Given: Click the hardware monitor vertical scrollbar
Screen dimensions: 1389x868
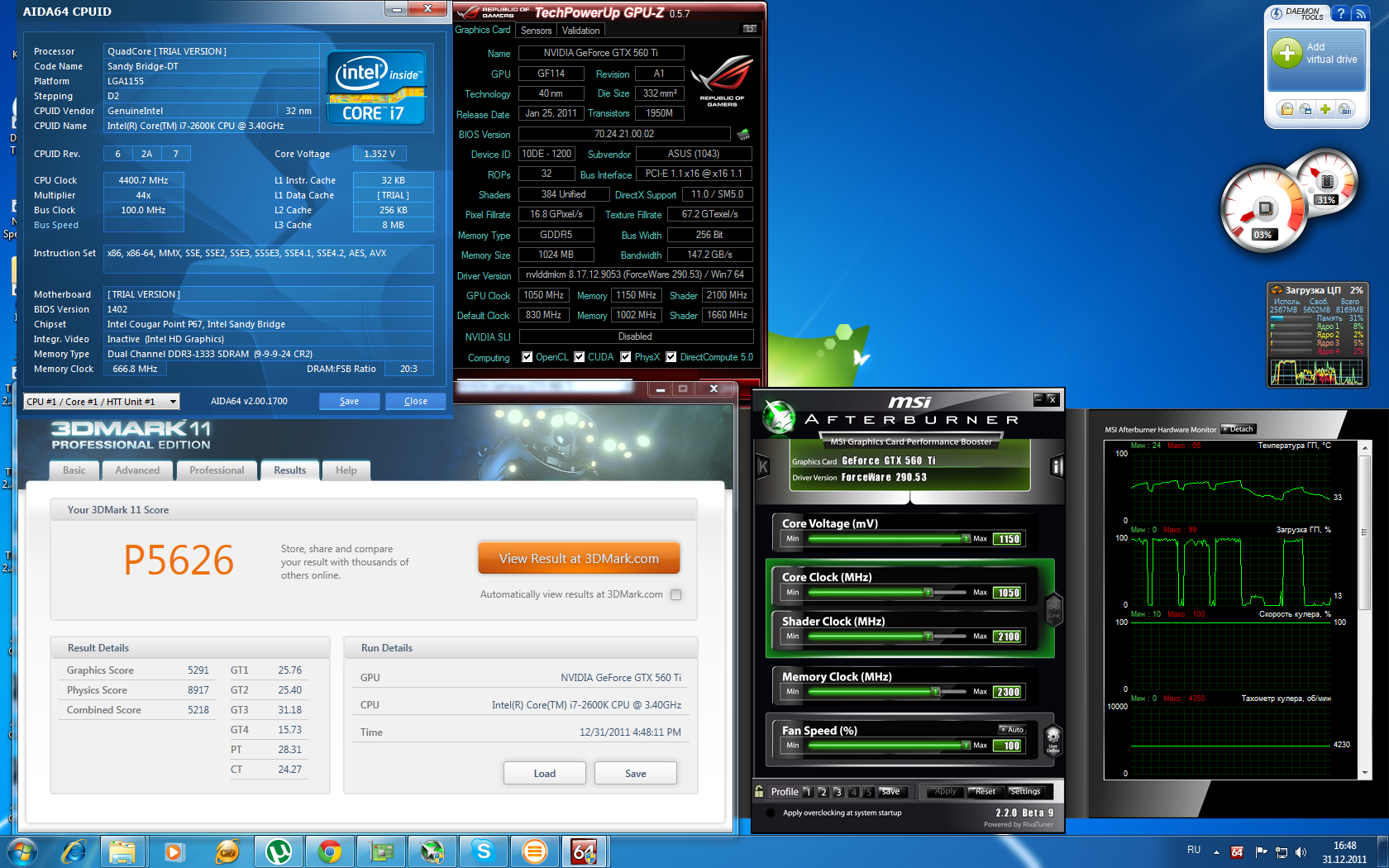Looking at the screenshot, I should (1365, 610).
